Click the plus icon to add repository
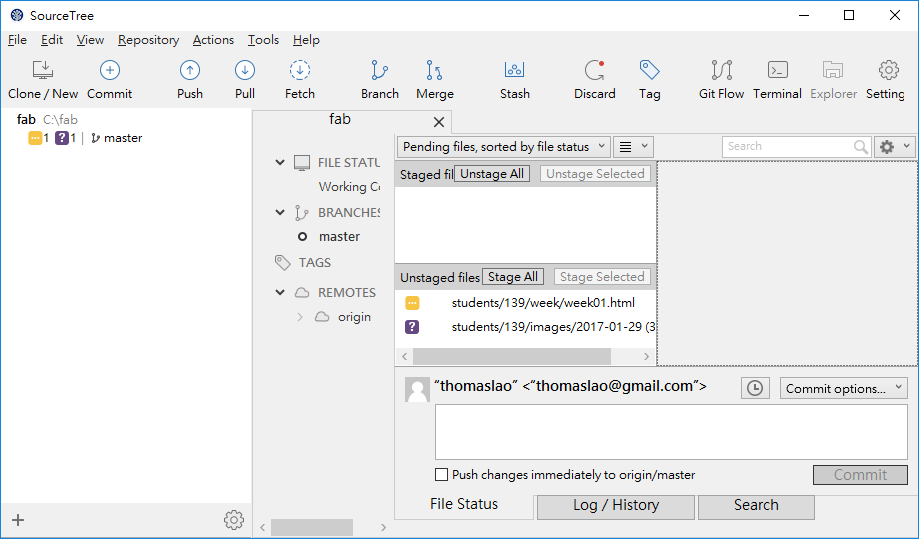The height and width of the screenshot is (539, 919). (18, 520)
